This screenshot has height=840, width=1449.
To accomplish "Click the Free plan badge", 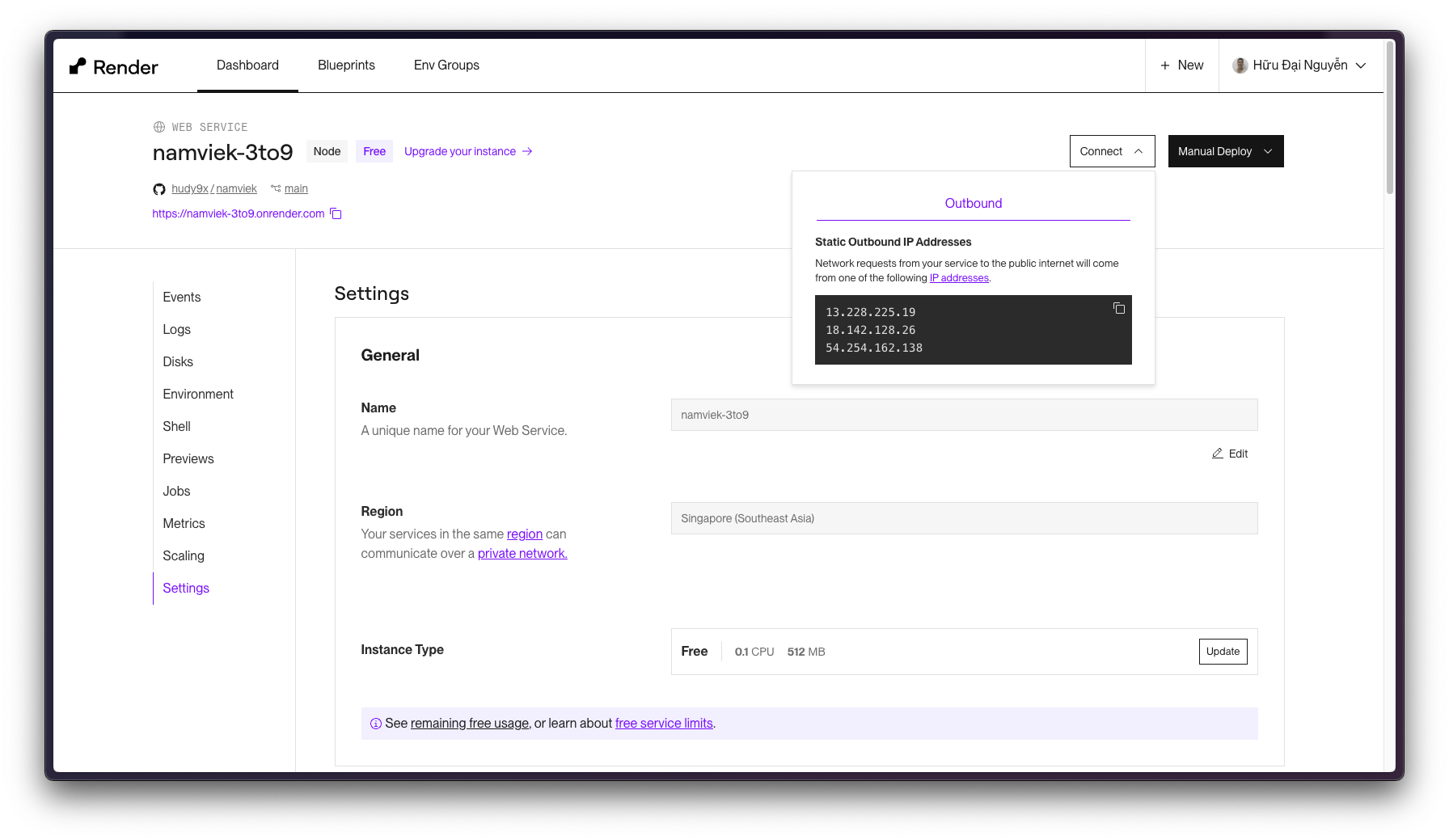I will [x=374, y=151].
